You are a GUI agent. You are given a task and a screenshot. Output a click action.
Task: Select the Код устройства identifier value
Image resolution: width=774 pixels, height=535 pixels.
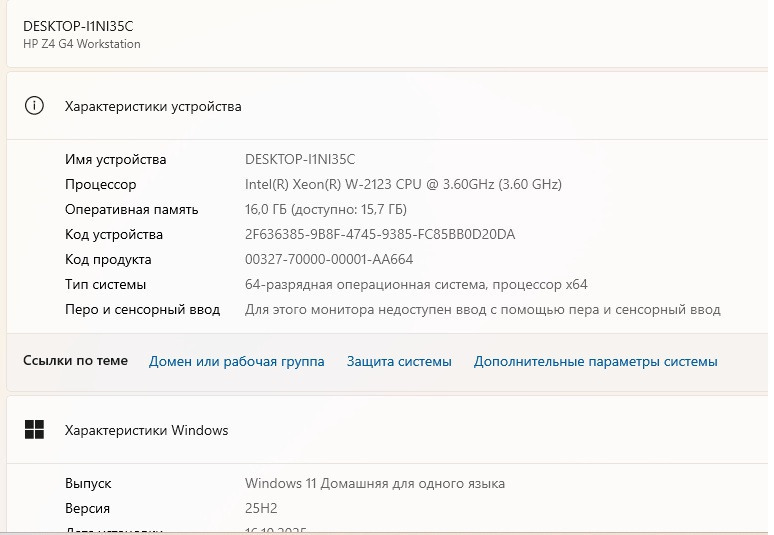pyautogui.click(x=380, y=234)
